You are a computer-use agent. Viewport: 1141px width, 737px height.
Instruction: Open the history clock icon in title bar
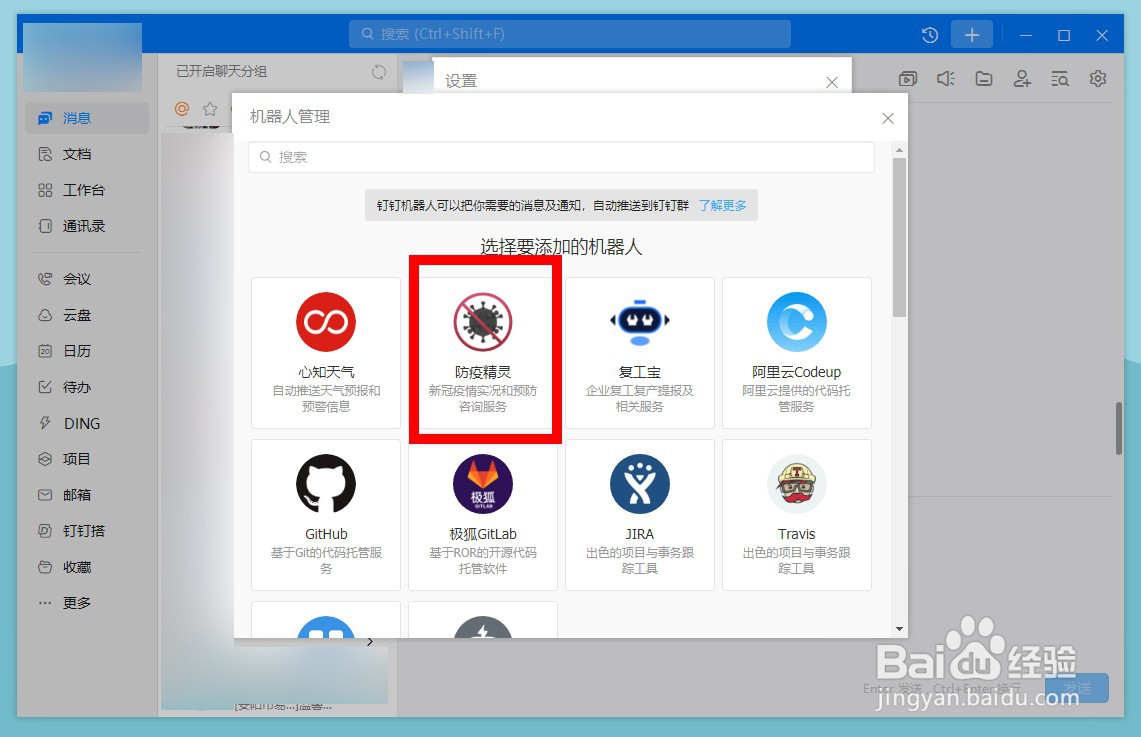tap(929, 35)
